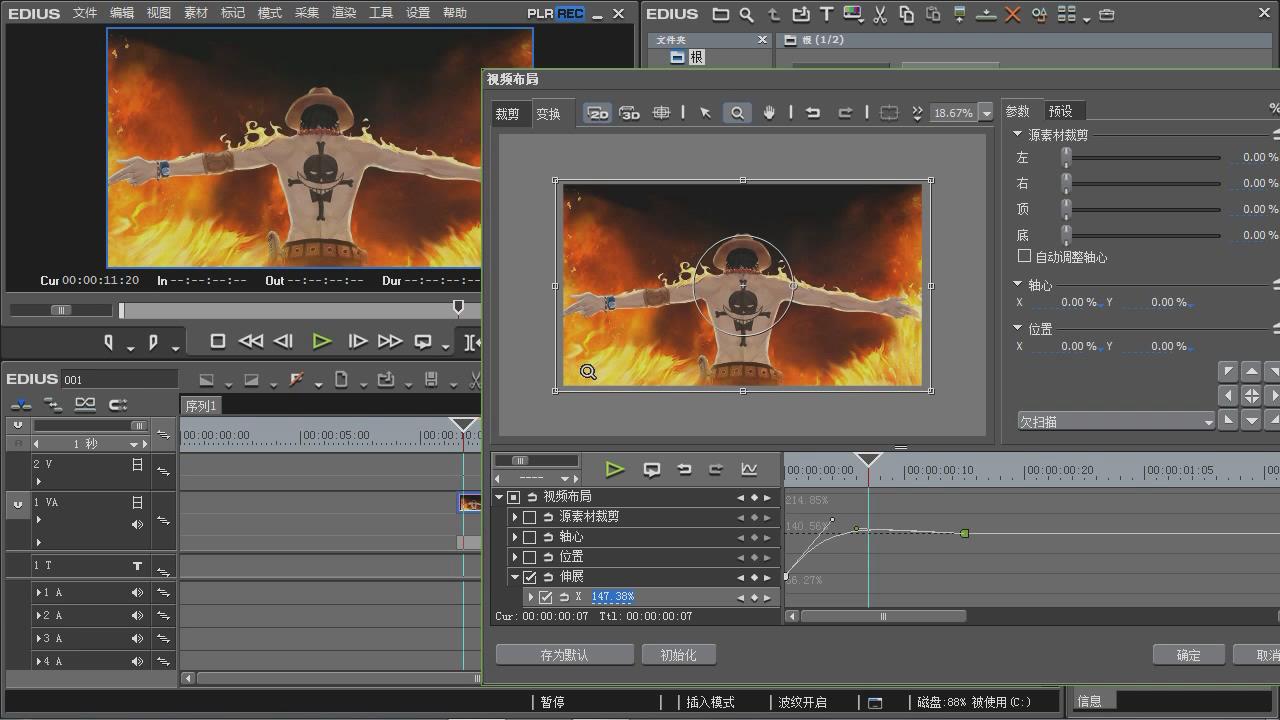The height and width of the screenshot is (720, 1280).
Task: Rewind the player
Action: [x=251, y=341]
